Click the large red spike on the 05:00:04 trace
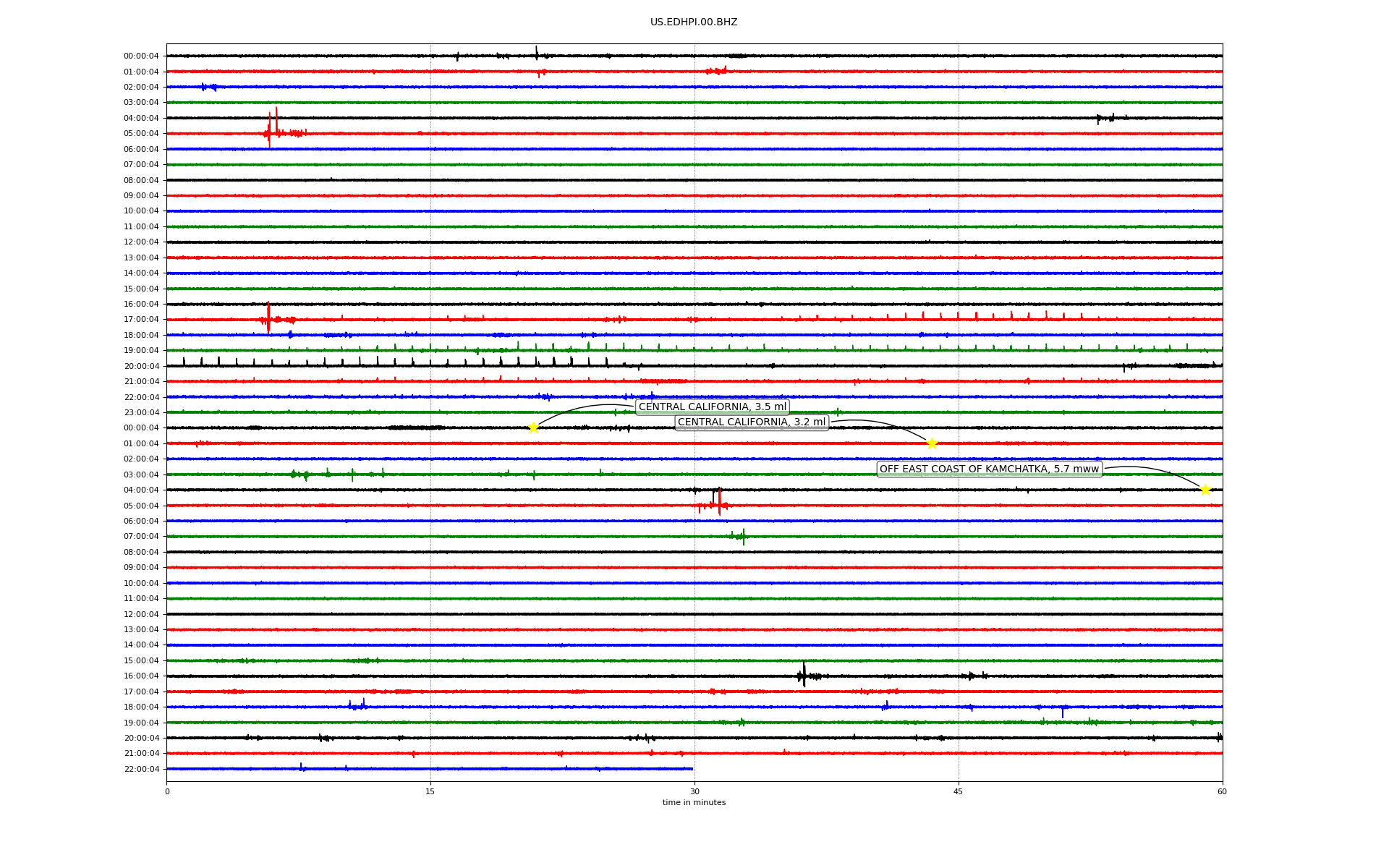 (270, 129)
